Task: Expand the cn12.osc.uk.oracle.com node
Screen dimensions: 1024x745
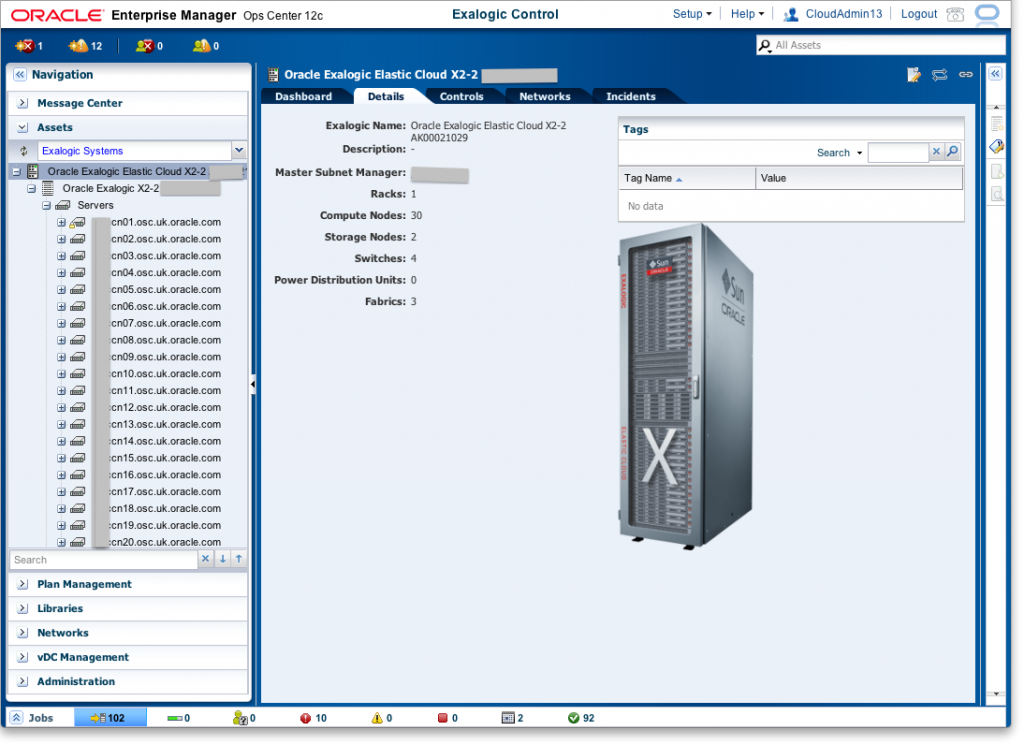Action: pos(61,408)
